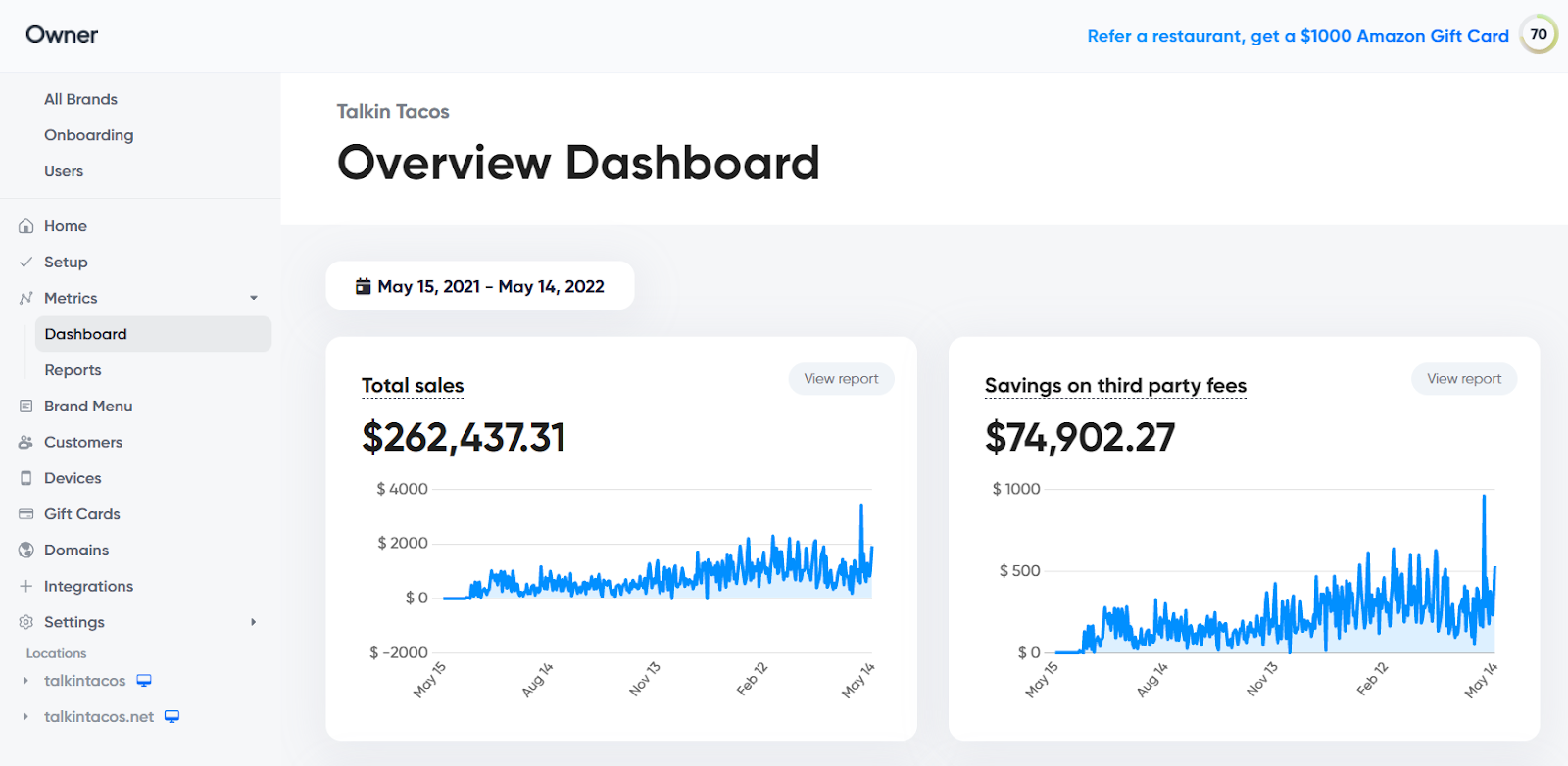Click the Home house icon
This screenshot has width=1568, height=766.
pyautogui.click(x=26, y=226)
